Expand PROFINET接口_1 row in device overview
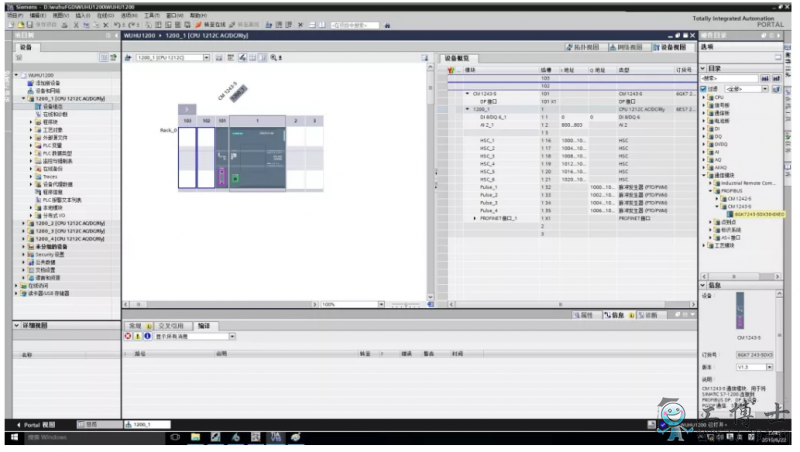Image resolution: width=800 pixels, height=452 pixels. point(475,218)
